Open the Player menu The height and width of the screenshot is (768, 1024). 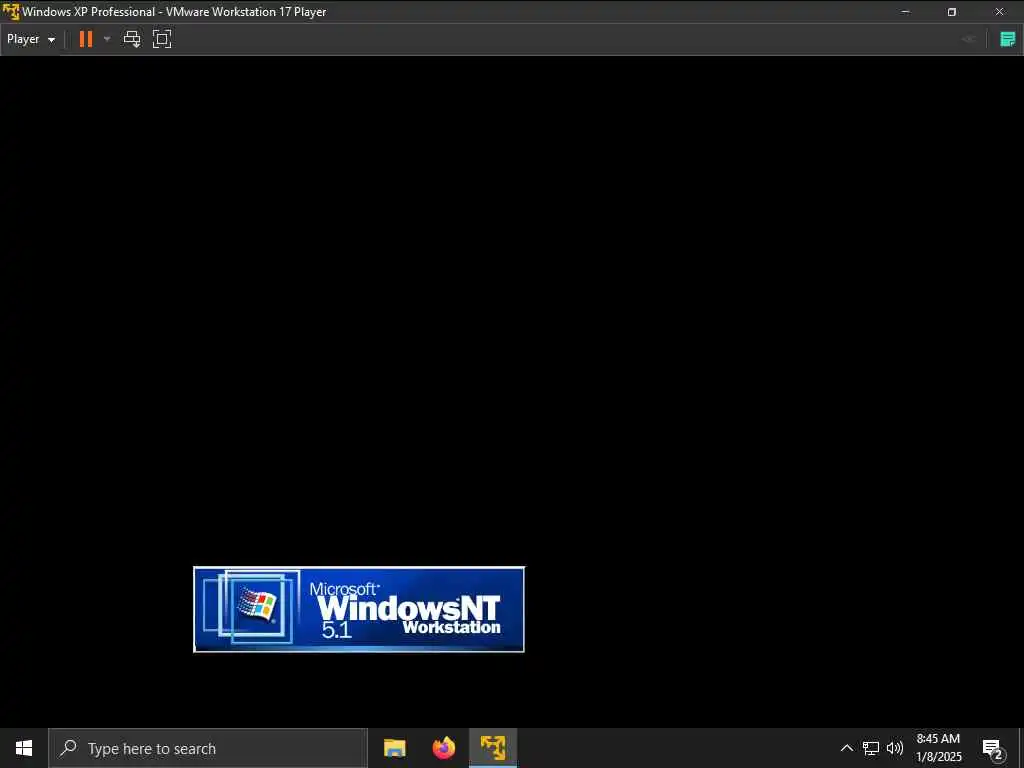tap(31, 39)
